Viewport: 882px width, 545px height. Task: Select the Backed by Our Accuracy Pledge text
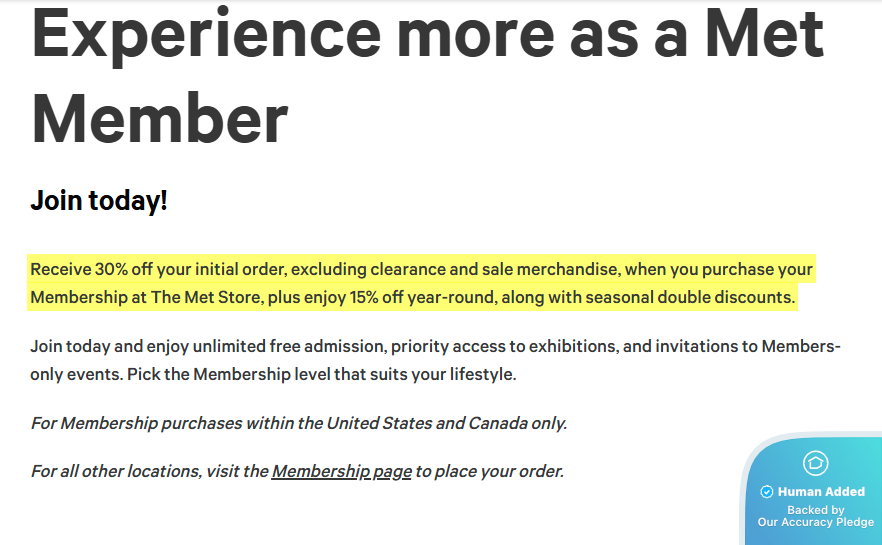815,516
